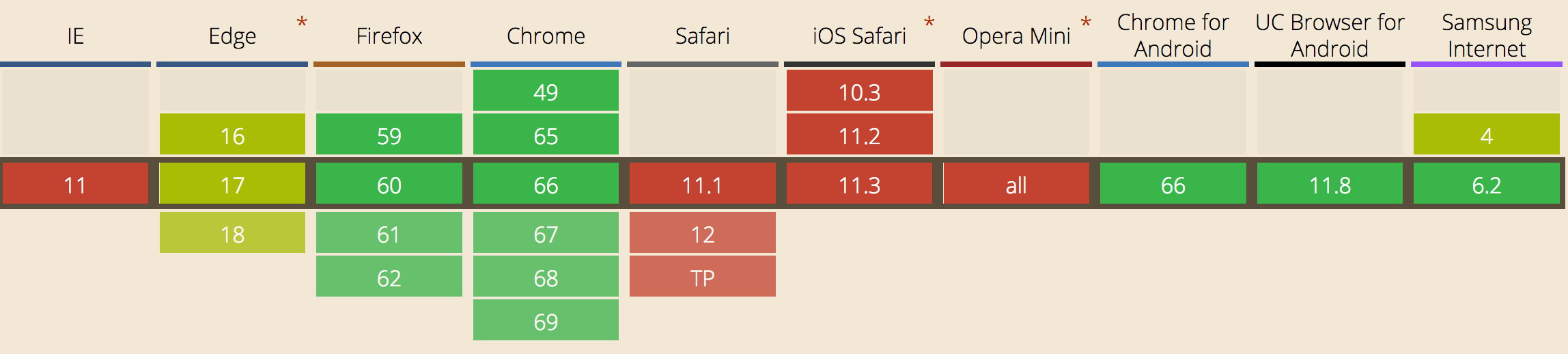Select the iOS Safari 10.3 cell
This screenshot has height=354, width=1568.
tap(859, 90)
